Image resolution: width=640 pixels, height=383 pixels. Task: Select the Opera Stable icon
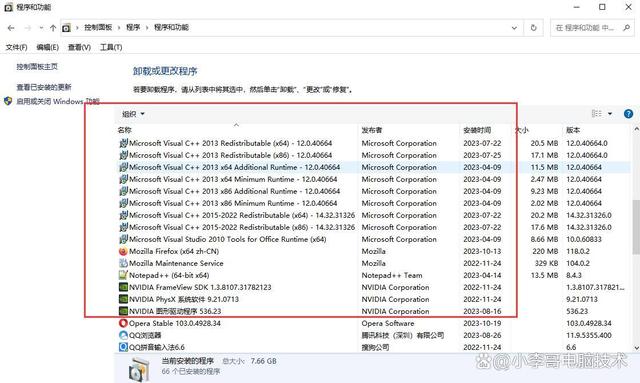123,323
